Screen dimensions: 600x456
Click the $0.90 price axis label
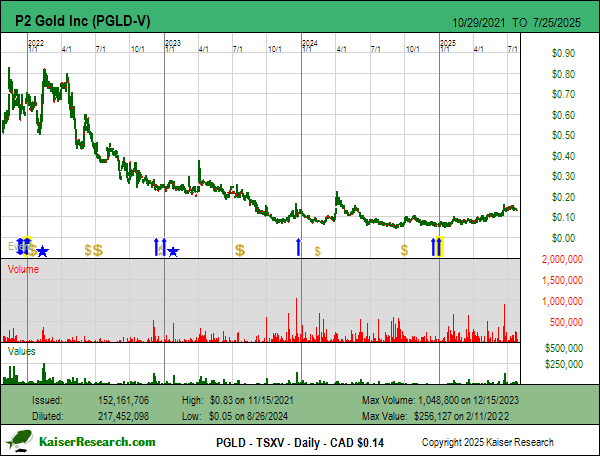[563, 53]
